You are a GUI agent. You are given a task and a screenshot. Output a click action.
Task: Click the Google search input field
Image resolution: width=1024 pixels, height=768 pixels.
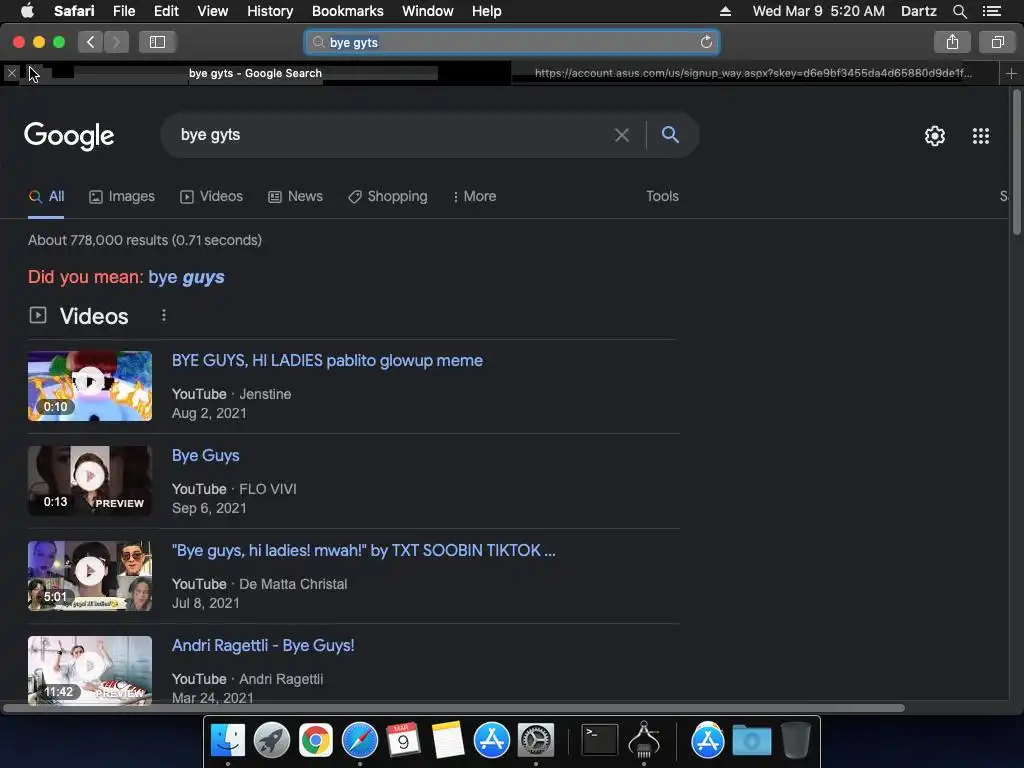coord(392,135)
